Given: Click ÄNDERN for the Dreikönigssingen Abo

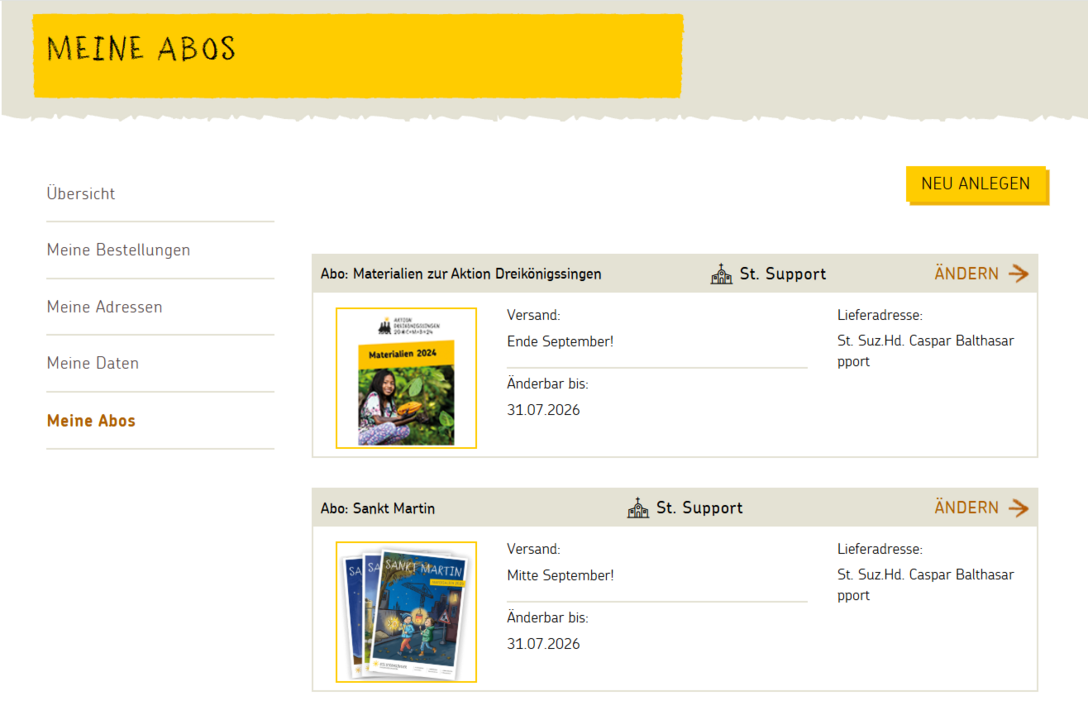Looking at the screenshot, I should click(967, 274).
